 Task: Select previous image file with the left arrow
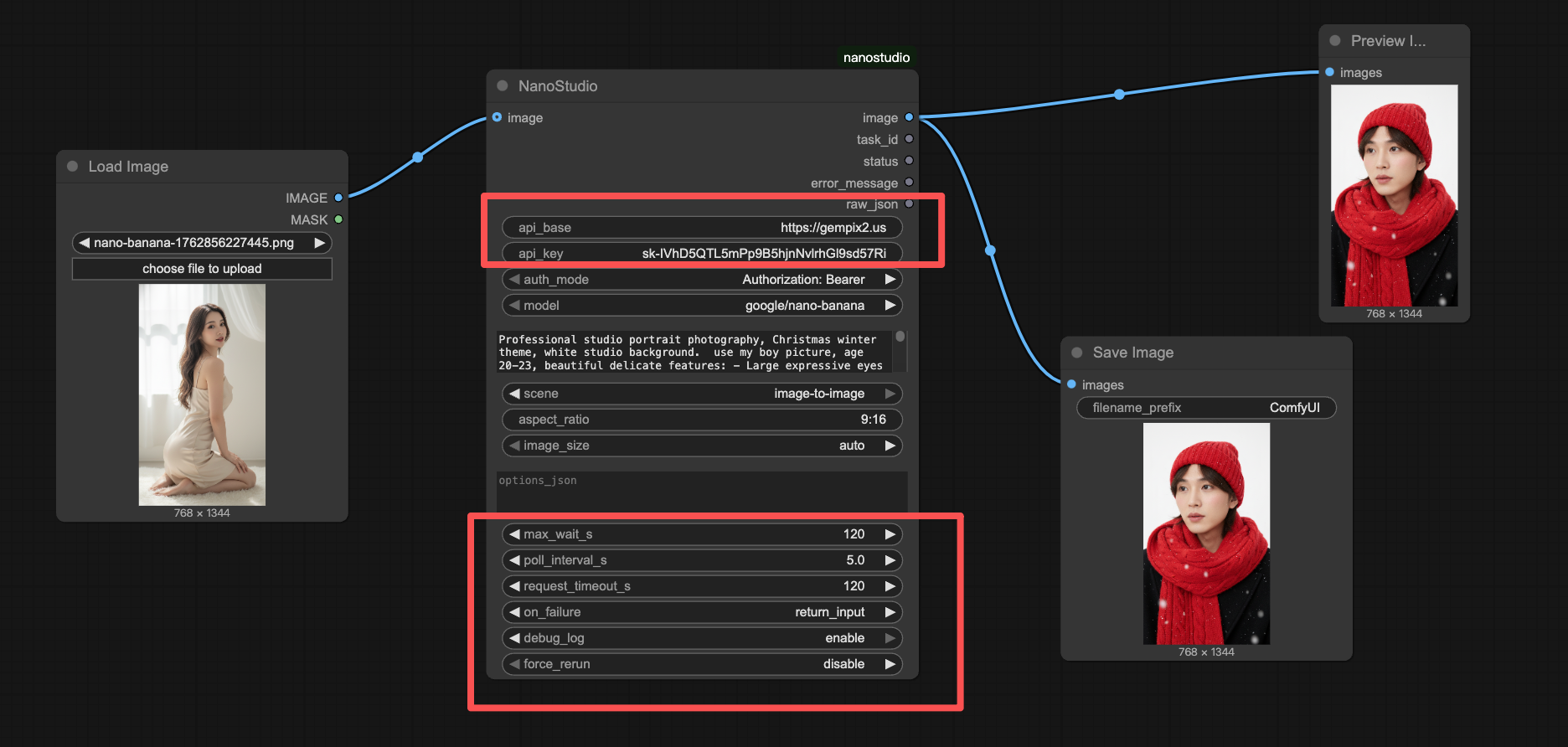[84, 243]
